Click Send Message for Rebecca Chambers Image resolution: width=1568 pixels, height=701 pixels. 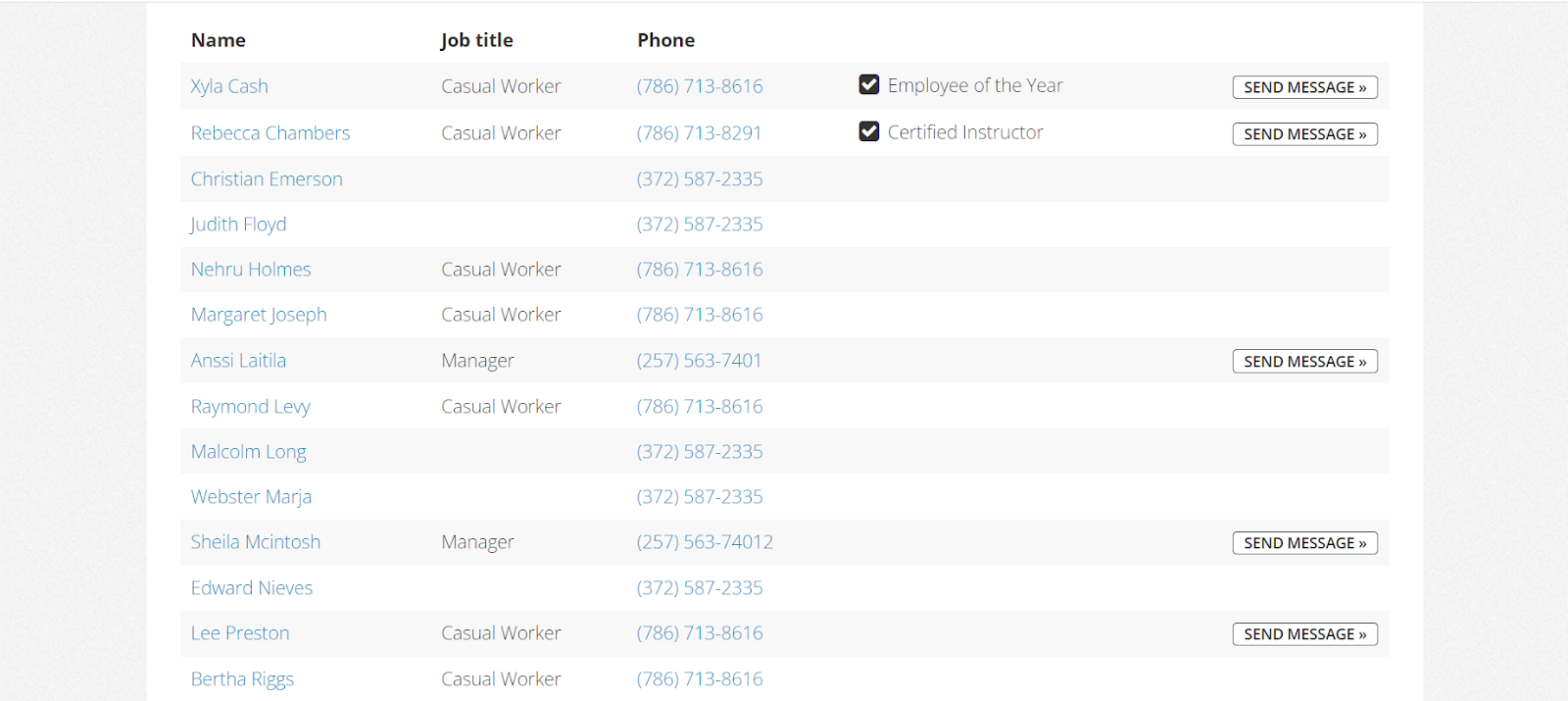[x=1304, y=133]
